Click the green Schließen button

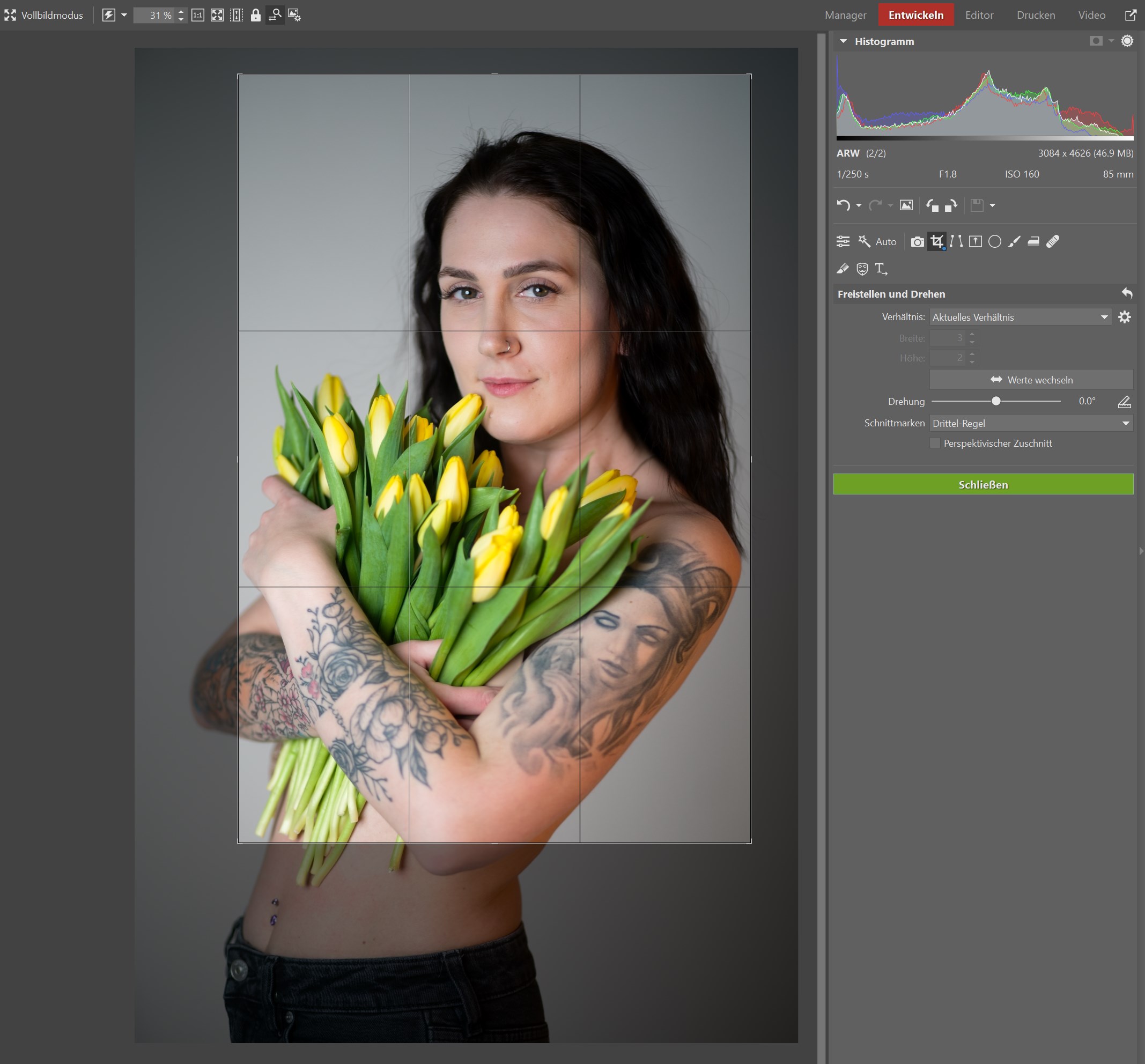point(983,484)
